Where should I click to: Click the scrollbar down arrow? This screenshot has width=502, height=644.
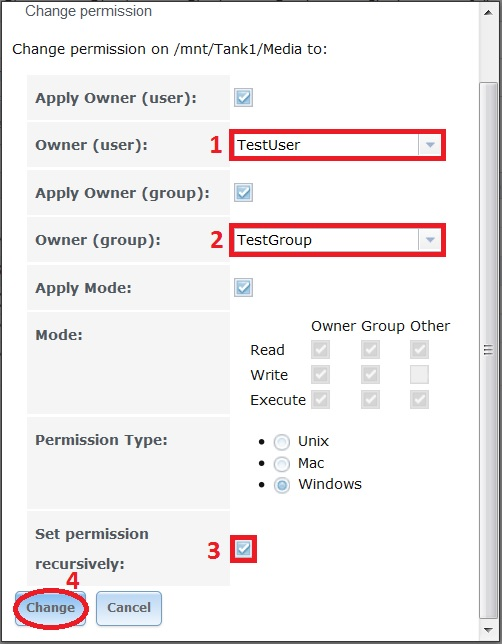pos(488,630)
